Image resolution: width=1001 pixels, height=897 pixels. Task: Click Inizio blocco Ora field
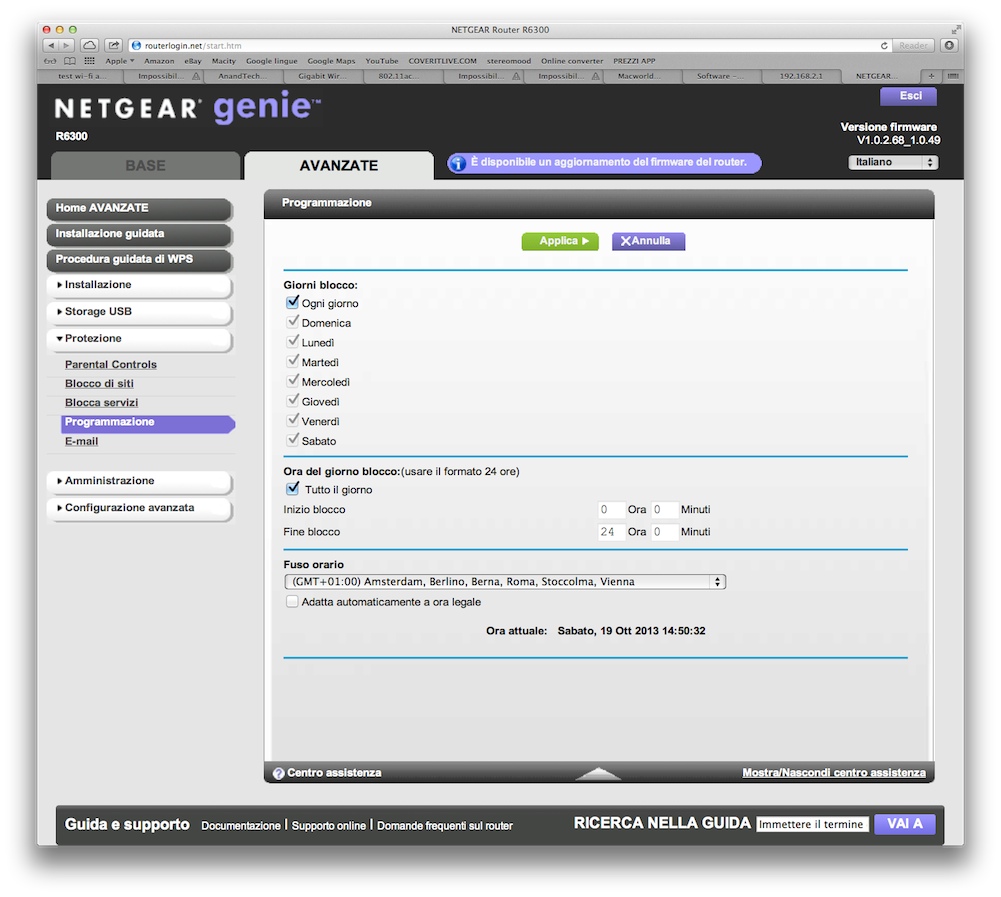[611, 509]
